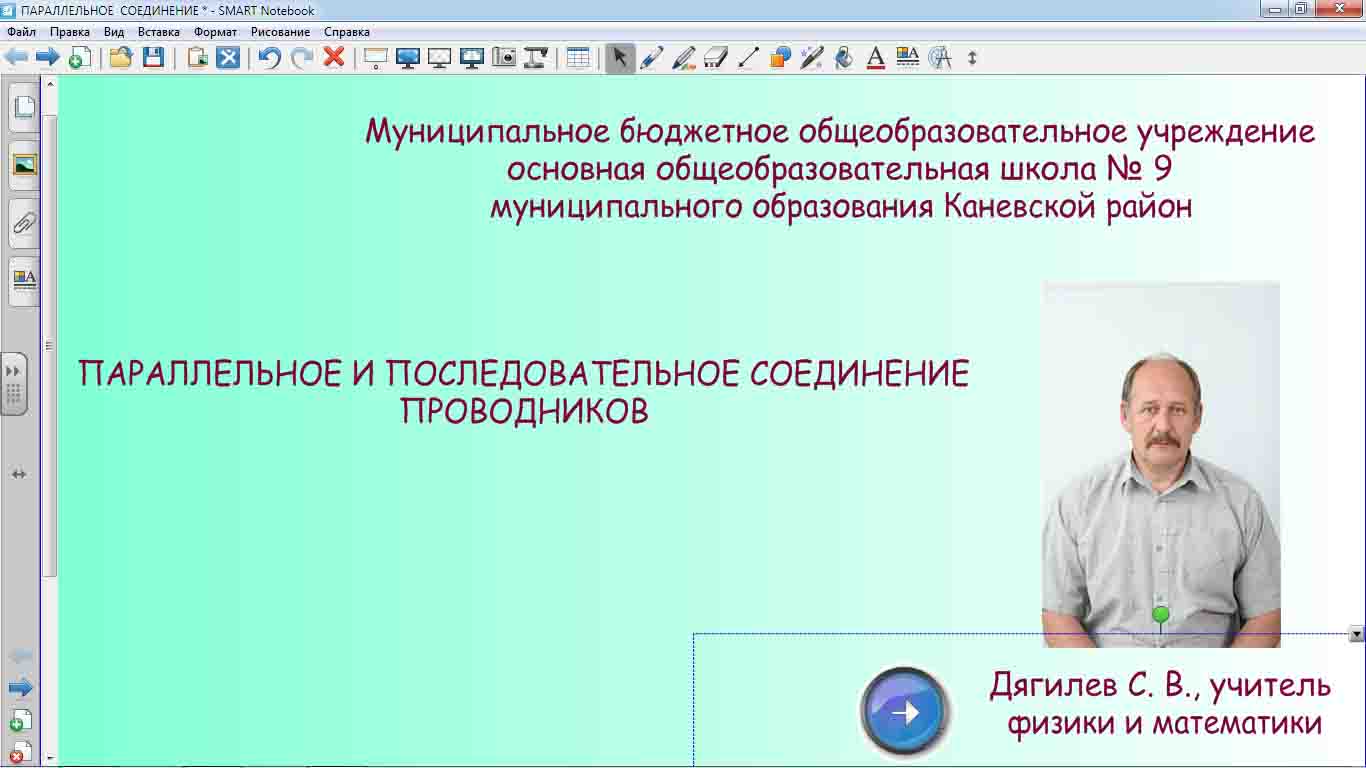Click the blue X toolbar icon

coord(228,57)
